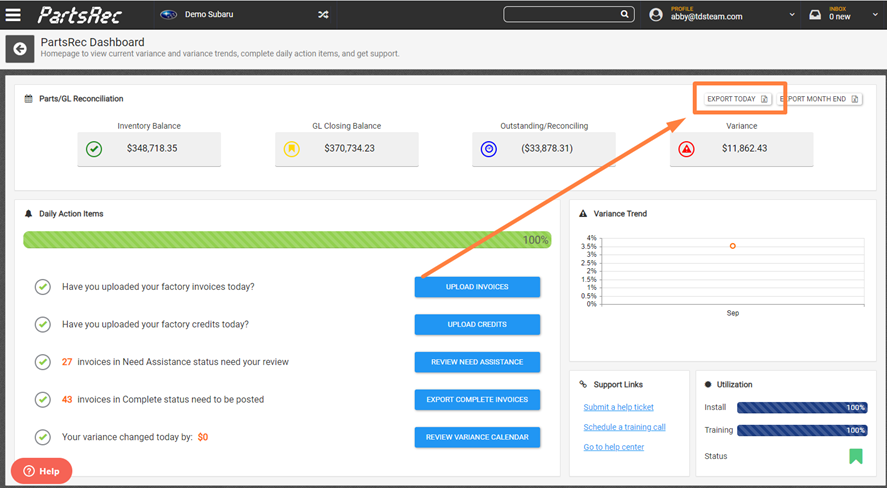Click the 0 new inbox text
Viewport: 887px width, 488px height.
point(839,17)
